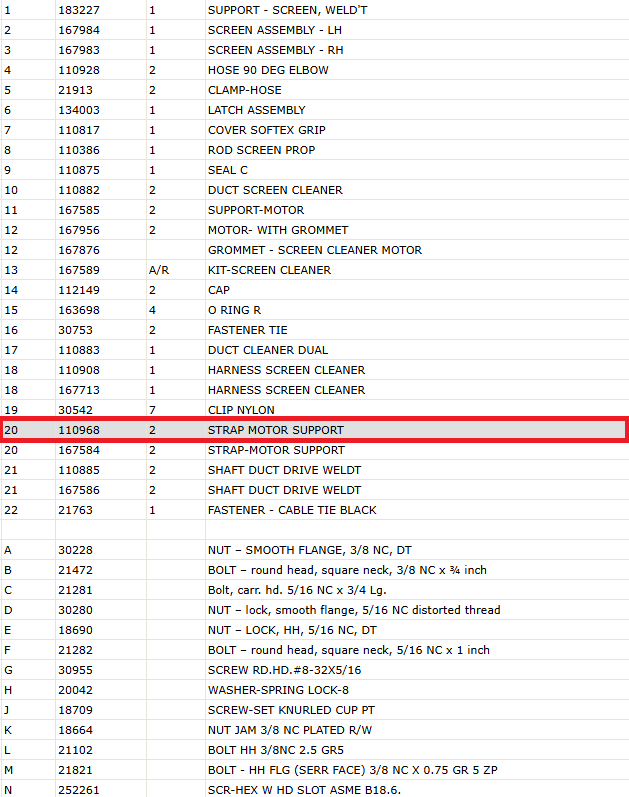Screen dimensions: 629x797
Task: Select the highlighted STRAP MOTOR SUPPORT row
Action: (x=314, y=430)
